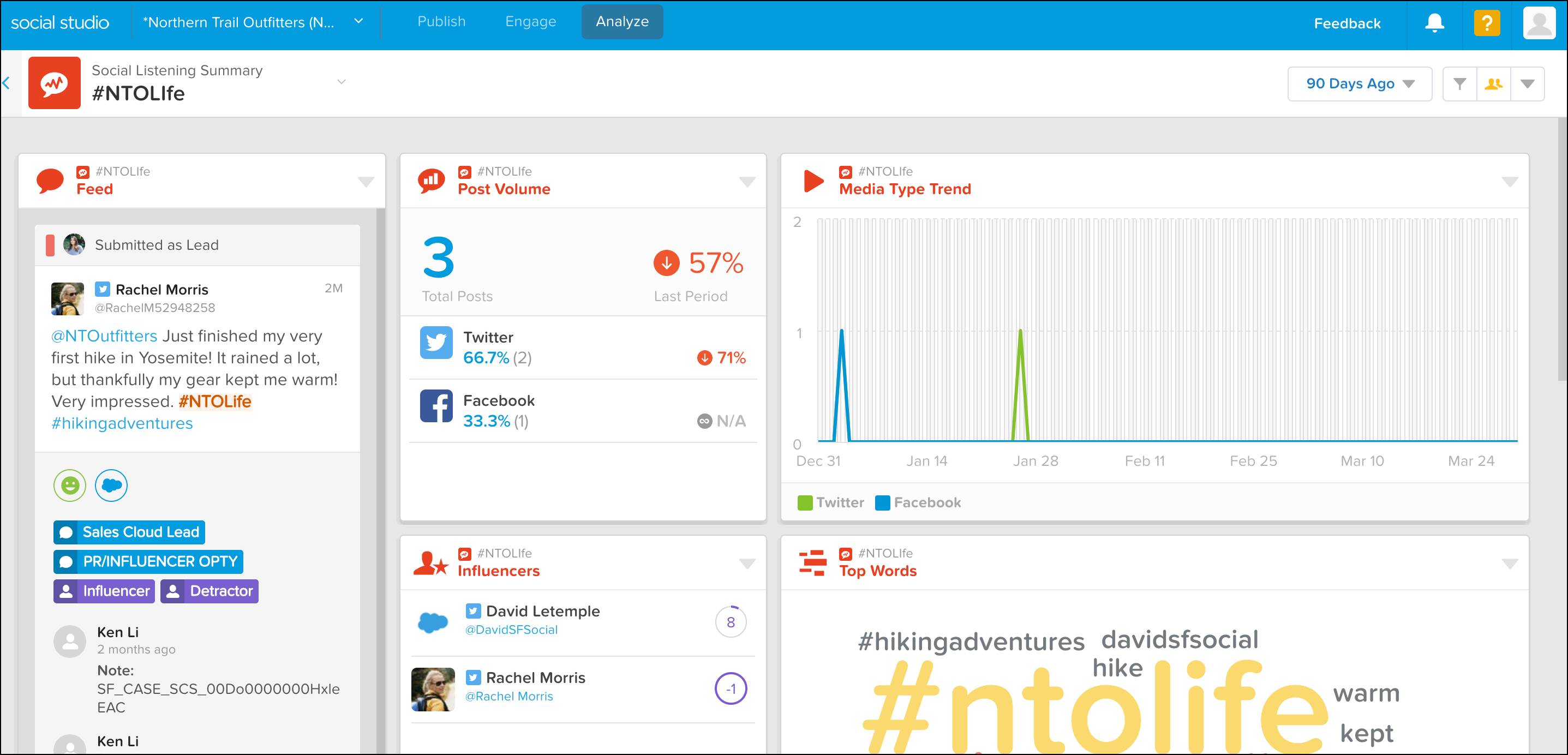Click the purple Influencer tag
Image resolution: width=1568 pixels, height=755 pixels.
(x=104, y=591)
